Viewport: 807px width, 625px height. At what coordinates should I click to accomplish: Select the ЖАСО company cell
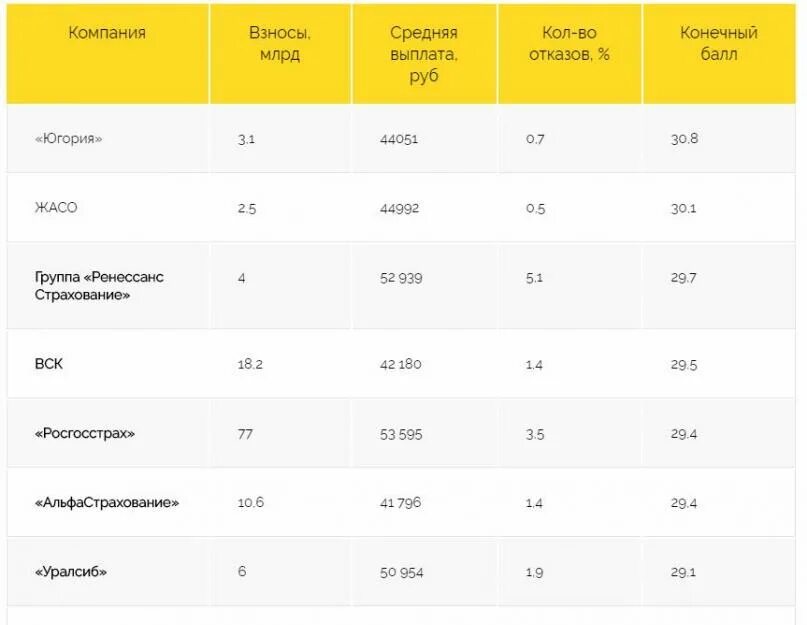56,207
